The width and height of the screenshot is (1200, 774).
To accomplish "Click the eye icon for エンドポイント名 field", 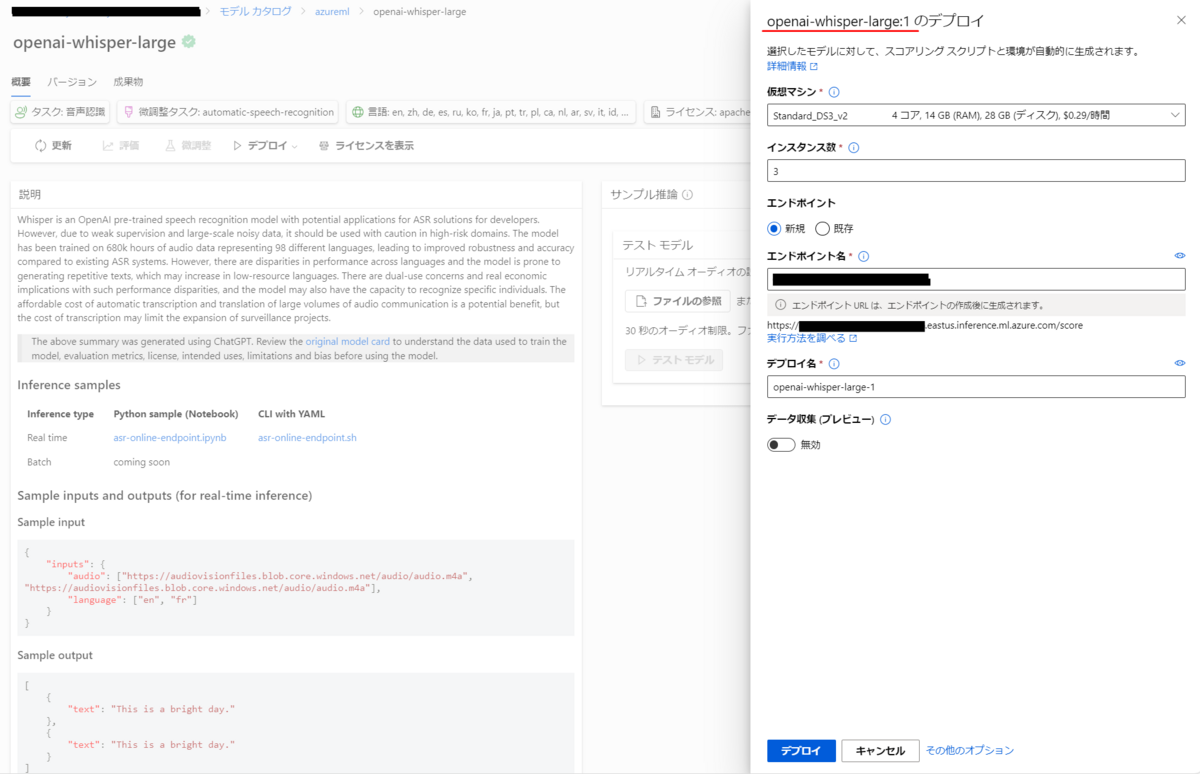I will 1180,256.
